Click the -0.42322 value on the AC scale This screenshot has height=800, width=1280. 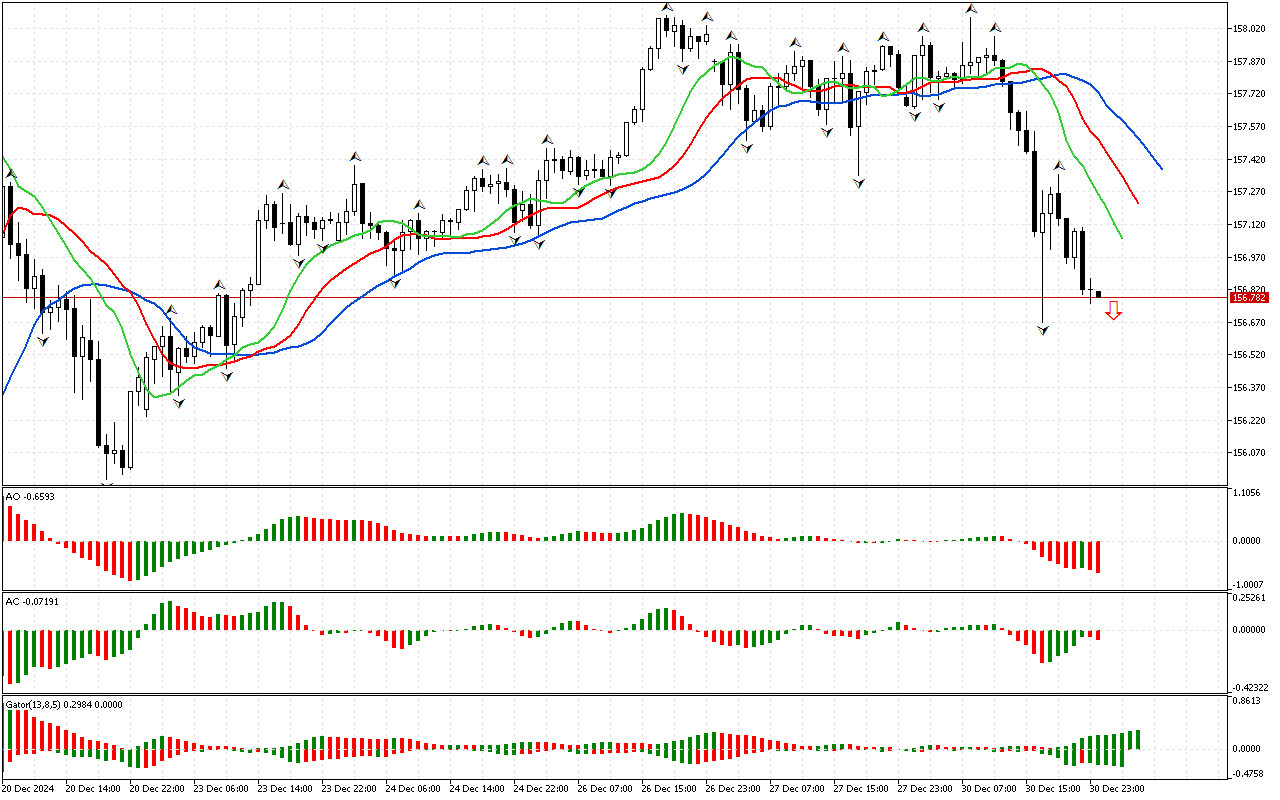tap(1250, 687)
